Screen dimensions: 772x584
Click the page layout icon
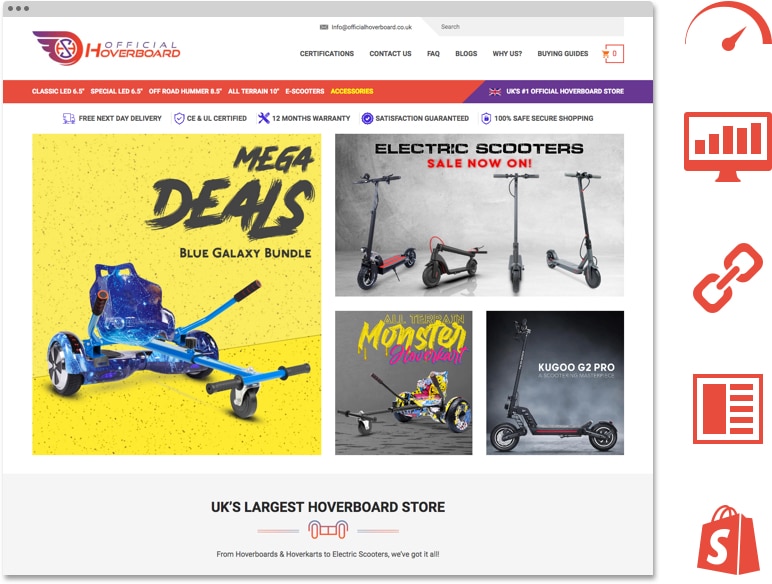click(x=728, y=409)
